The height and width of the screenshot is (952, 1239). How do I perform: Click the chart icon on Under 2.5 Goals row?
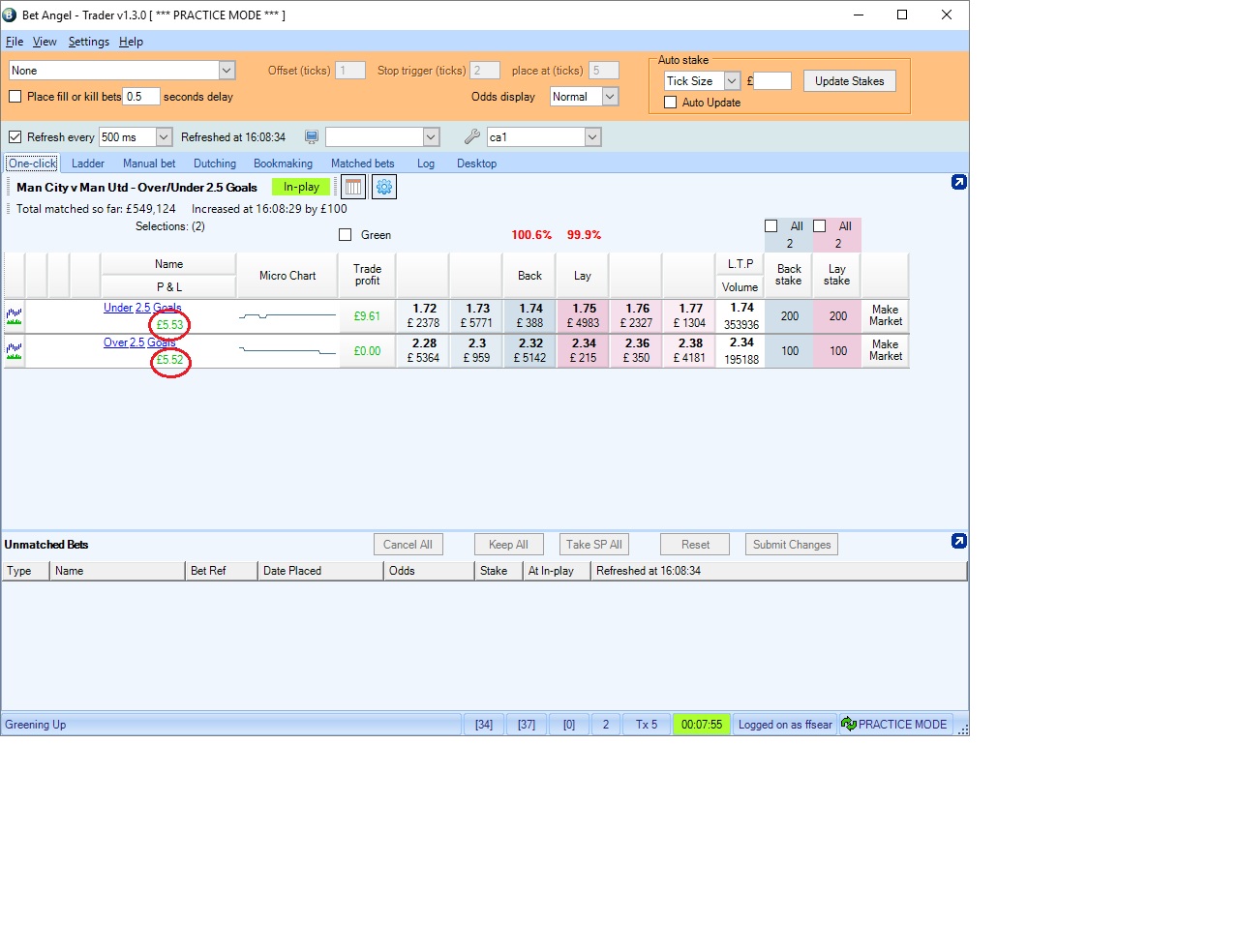click(14, 315)
